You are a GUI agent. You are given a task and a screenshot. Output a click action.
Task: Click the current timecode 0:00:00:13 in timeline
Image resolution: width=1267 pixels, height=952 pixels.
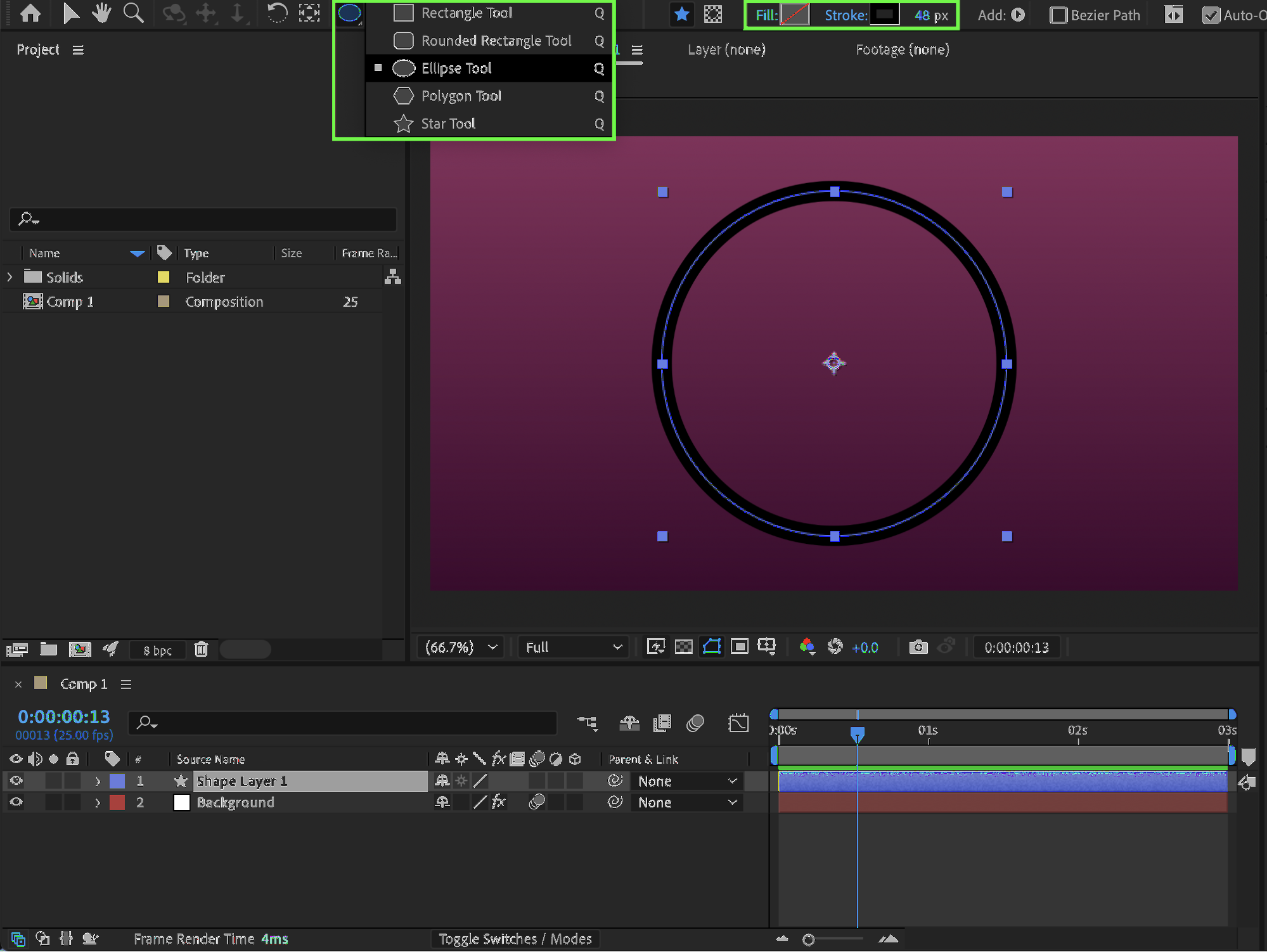[x=64, y=717]
